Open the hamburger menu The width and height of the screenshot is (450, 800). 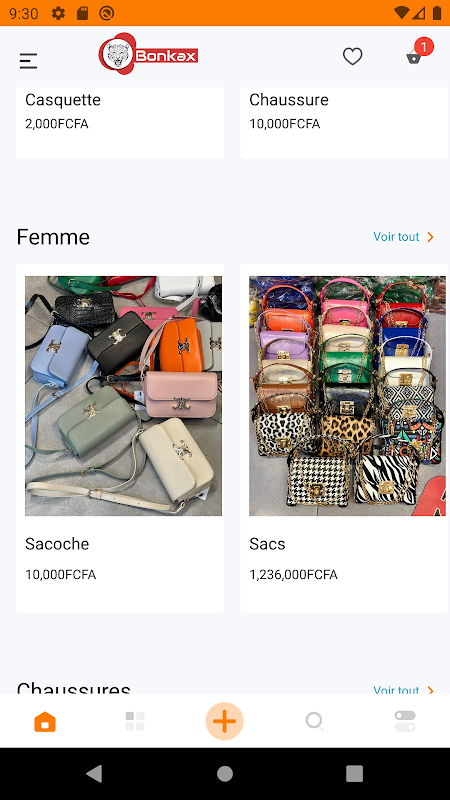click(29, 61)
